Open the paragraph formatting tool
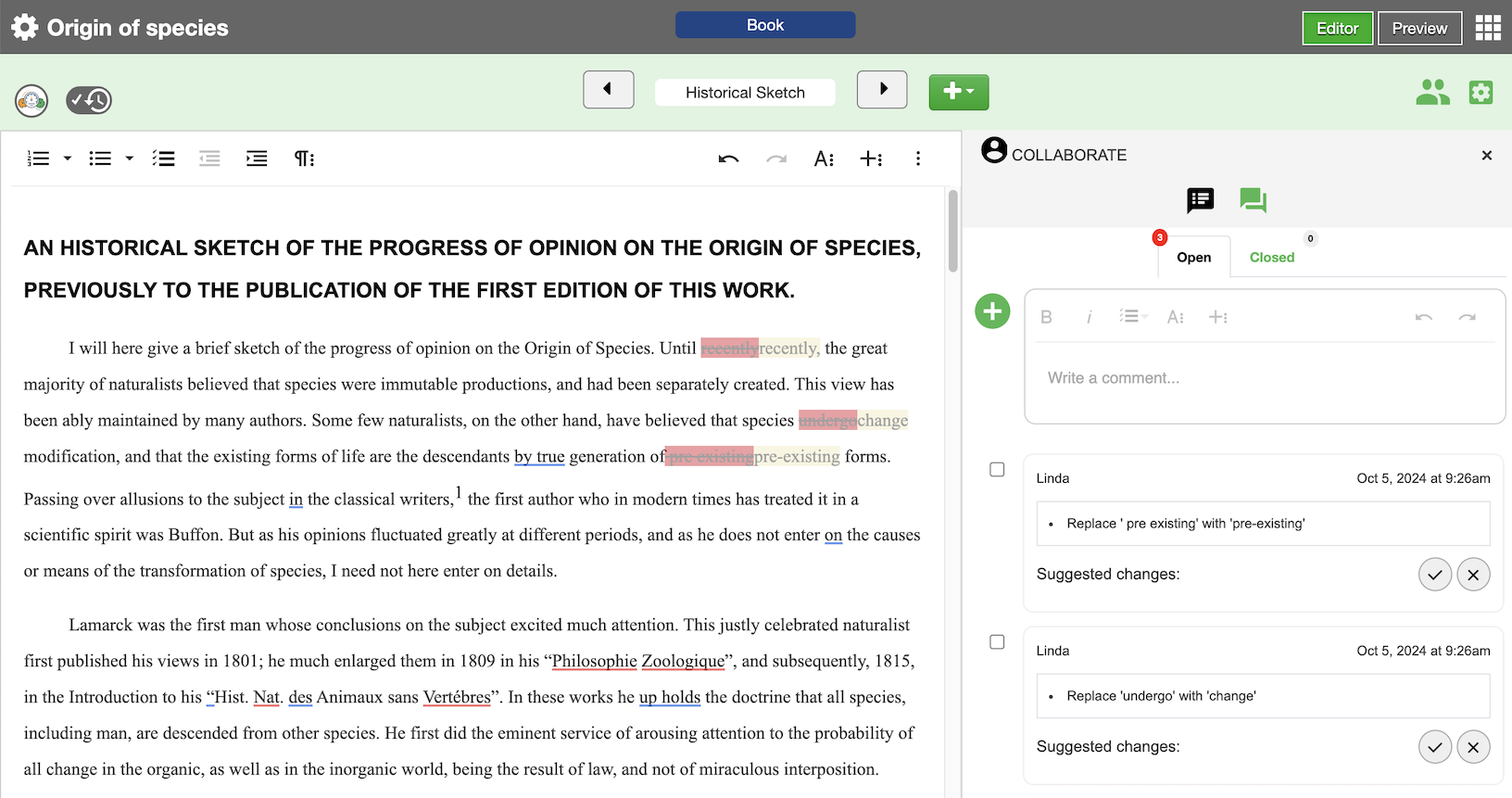The image size is (1512, 798). (x=304, y=159)
